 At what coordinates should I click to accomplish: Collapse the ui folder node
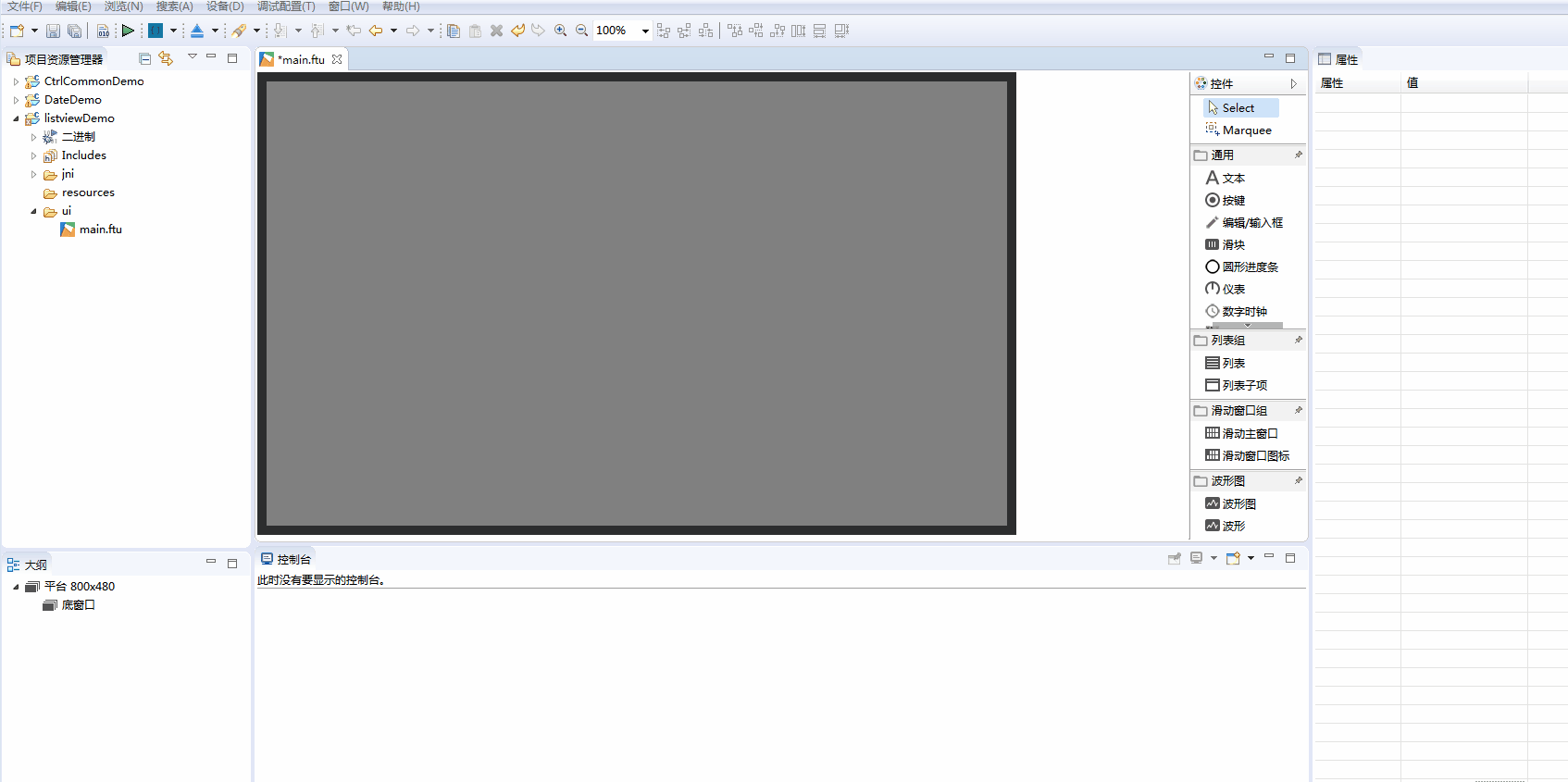[33, 211]
